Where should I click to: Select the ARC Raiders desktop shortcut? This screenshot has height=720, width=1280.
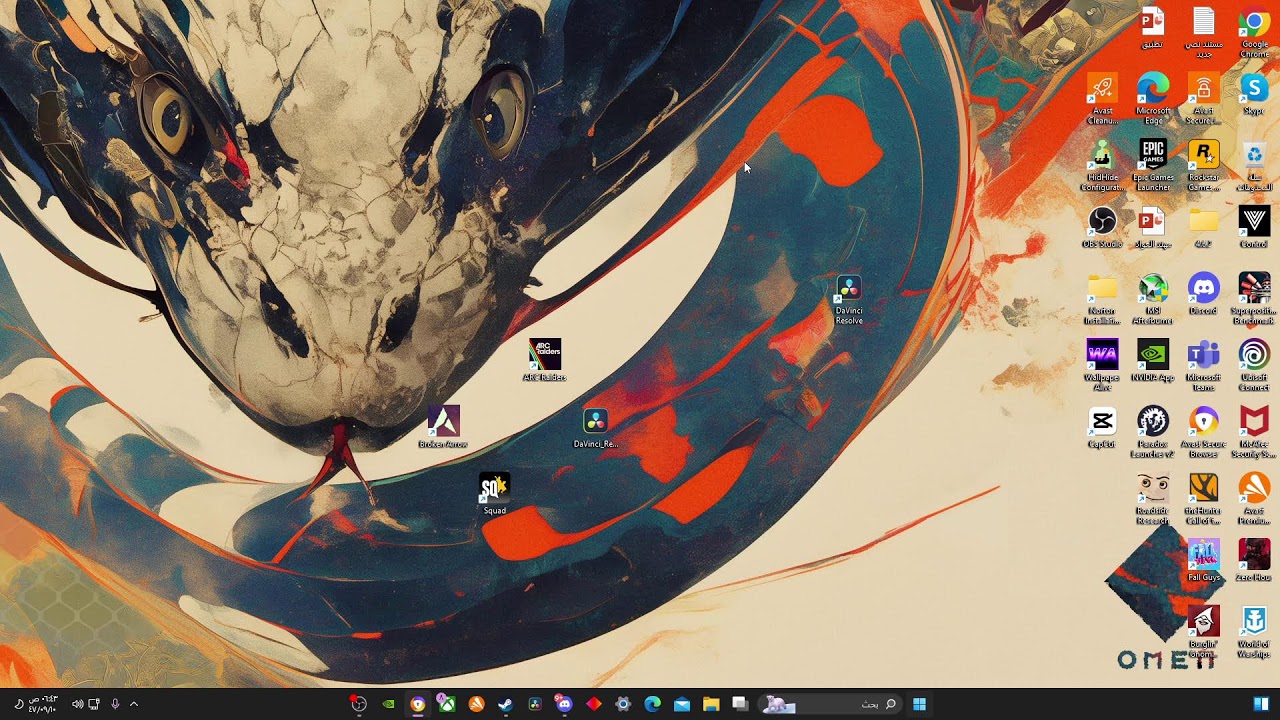[x=545, y=360]
